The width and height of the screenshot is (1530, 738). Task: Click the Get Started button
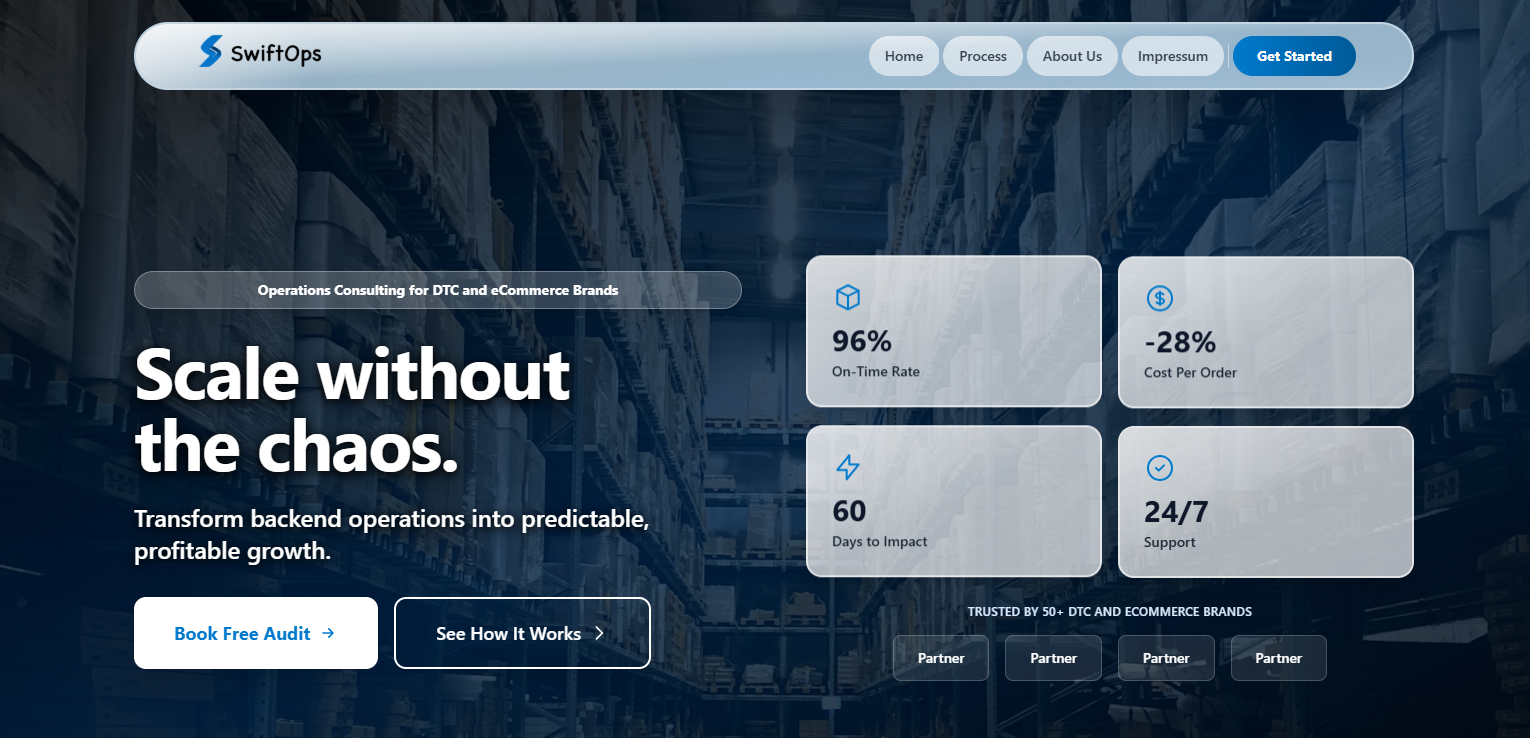[1293, 56]
